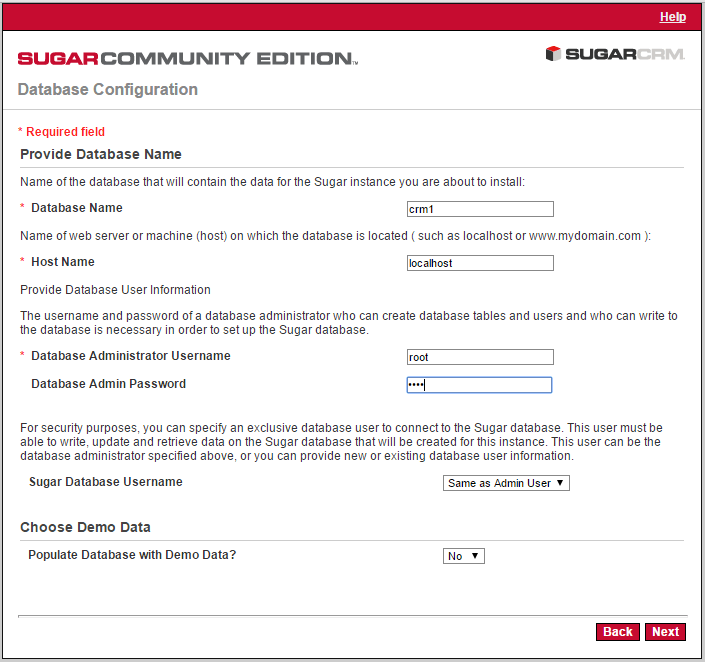
Task: Focus the Database Name field
Action: coord(480,209)
